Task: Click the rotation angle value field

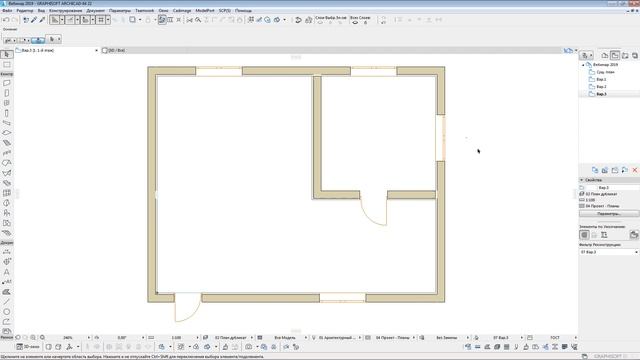Action: pos(121,338)
